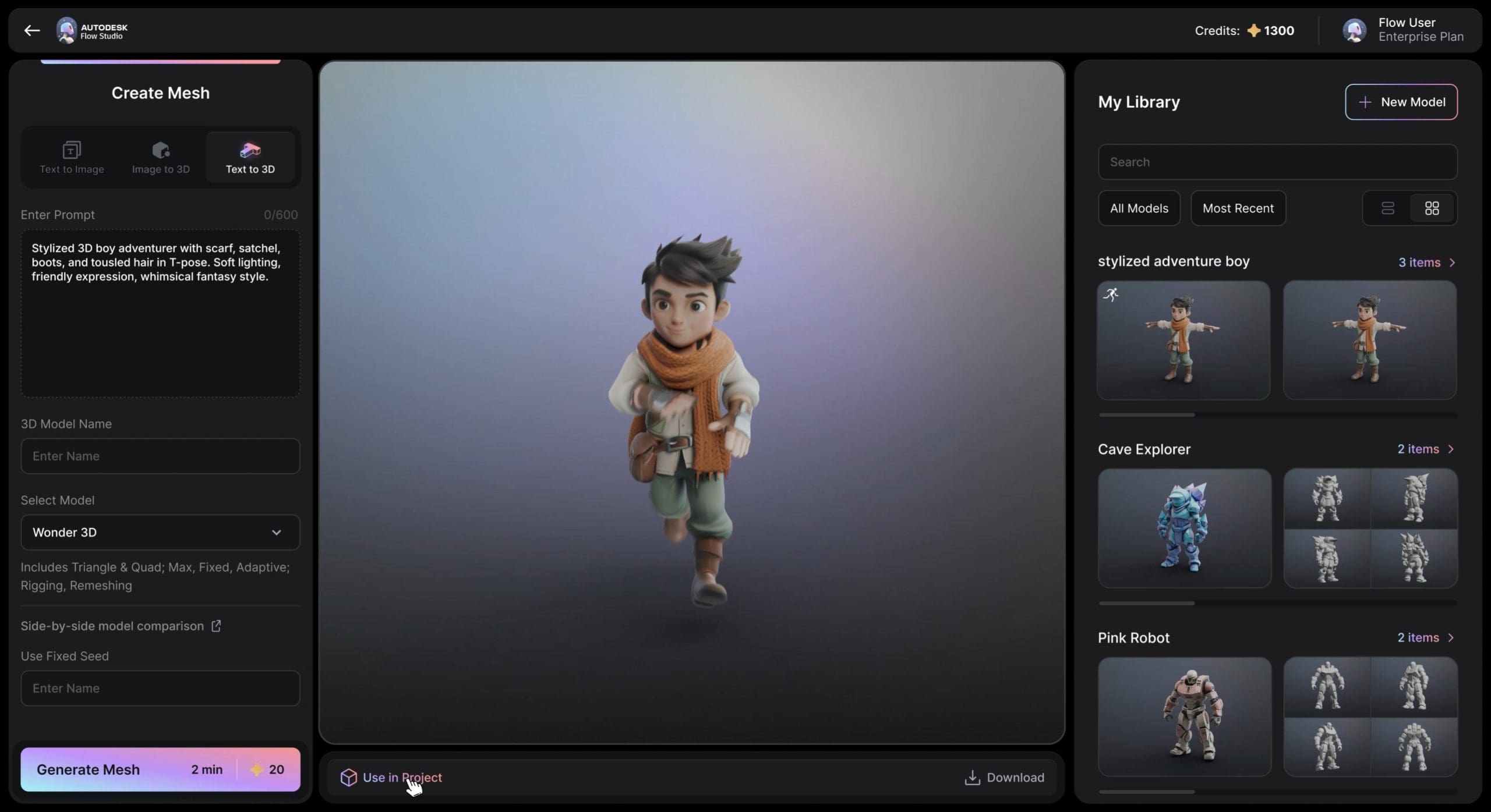Click the Download icon below the viewport

[x=973, y=777]
